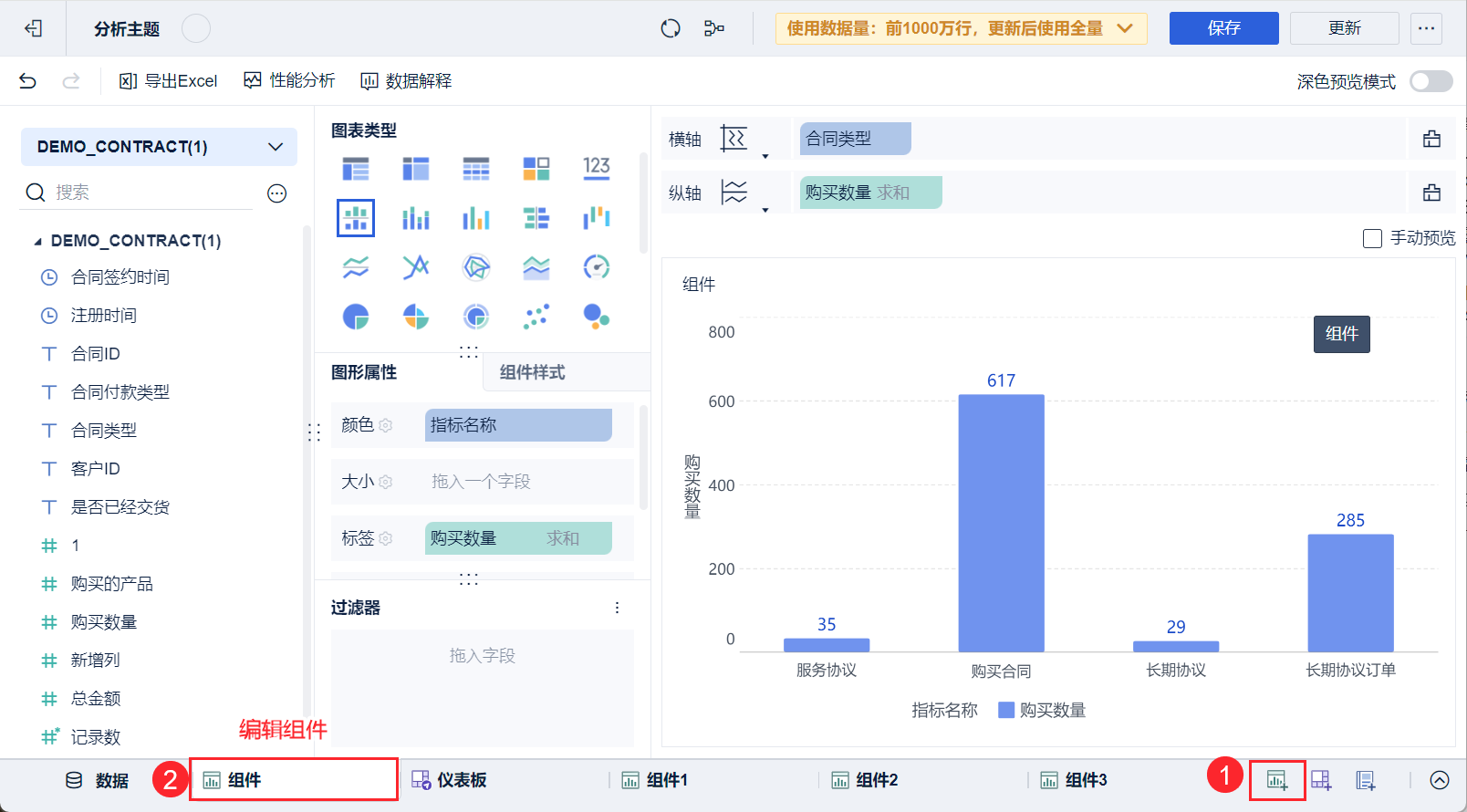The width and height of the screenshot is (1467, 812).
Task: Choose the gauge chart type icon
Action: coord(596,266)
